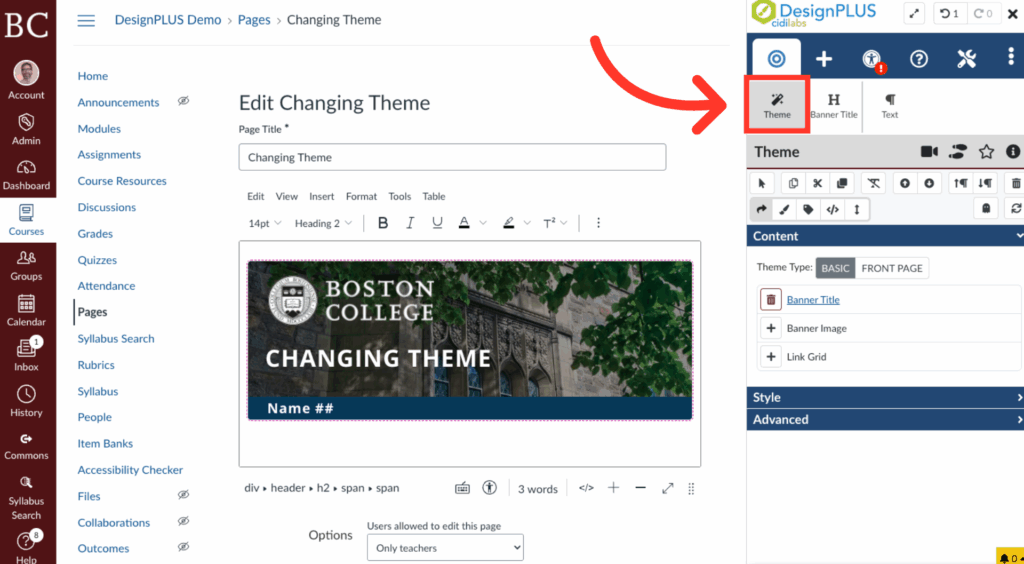Select the Text paragraph element

pos(889,106)
